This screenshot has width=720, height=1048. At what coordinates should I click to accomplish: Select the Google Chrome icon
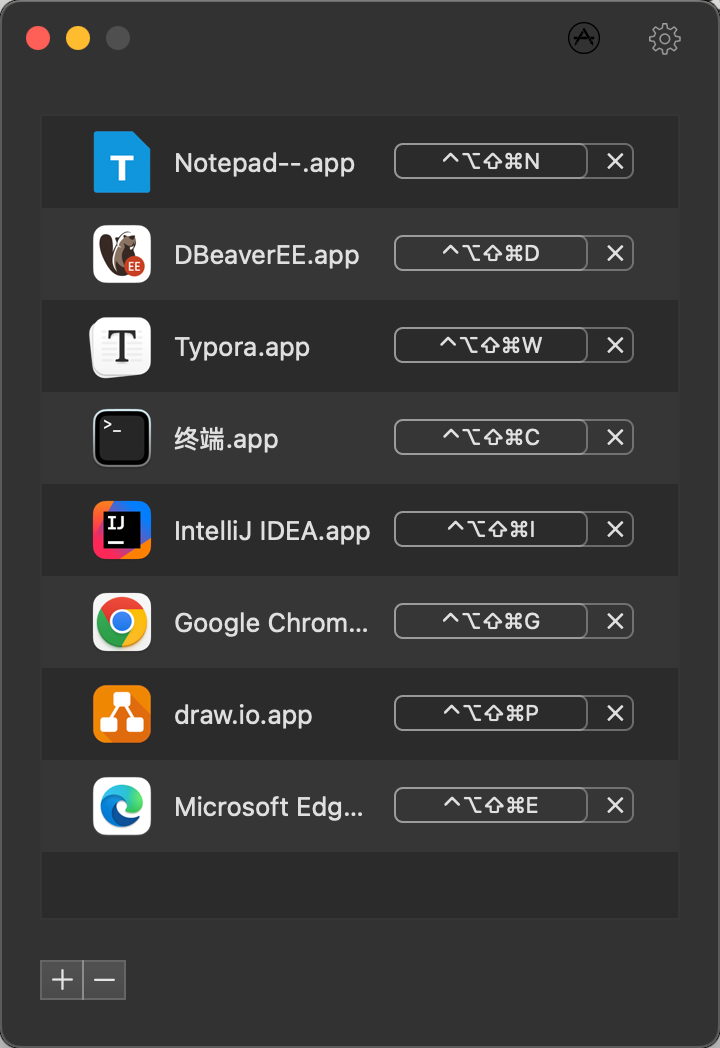pyautogui.click(x=122, y=622)
